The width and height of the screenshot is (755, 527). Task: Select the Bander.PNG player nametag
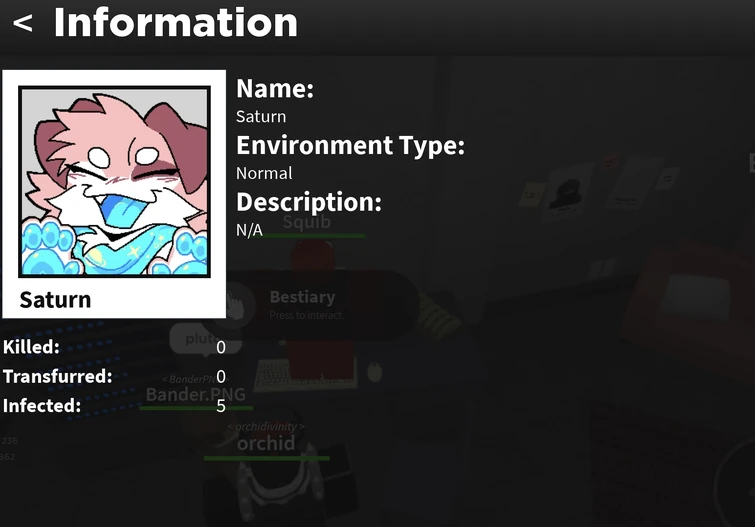[195, 395]
